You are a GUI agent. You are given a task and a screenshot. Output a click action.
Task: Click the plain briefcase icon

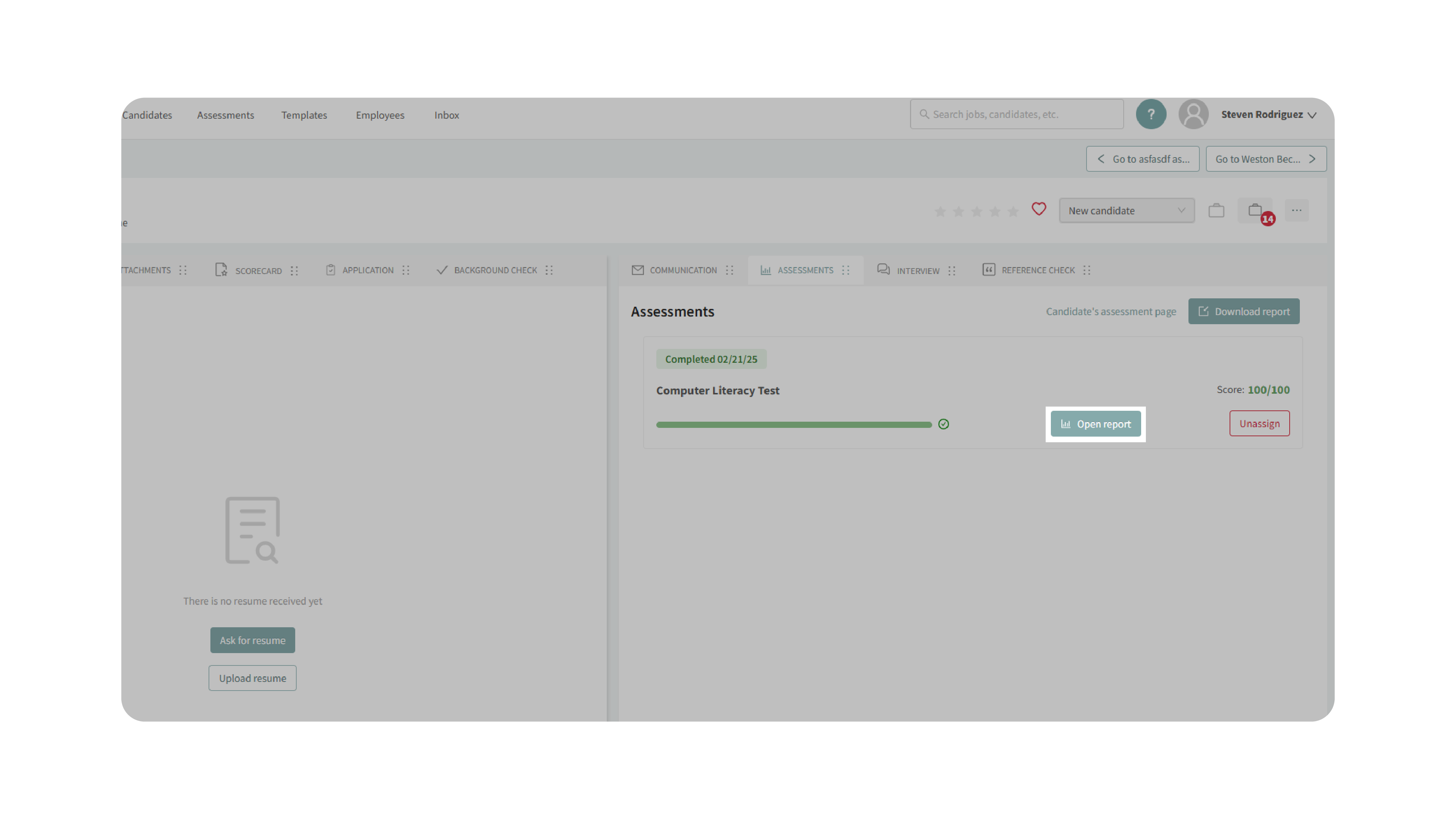[x=1216, y=211]
